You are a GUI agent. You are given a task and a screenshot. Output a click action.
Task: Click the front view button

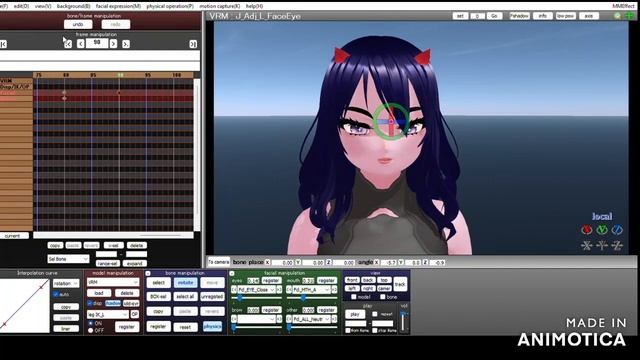[352, 280]
